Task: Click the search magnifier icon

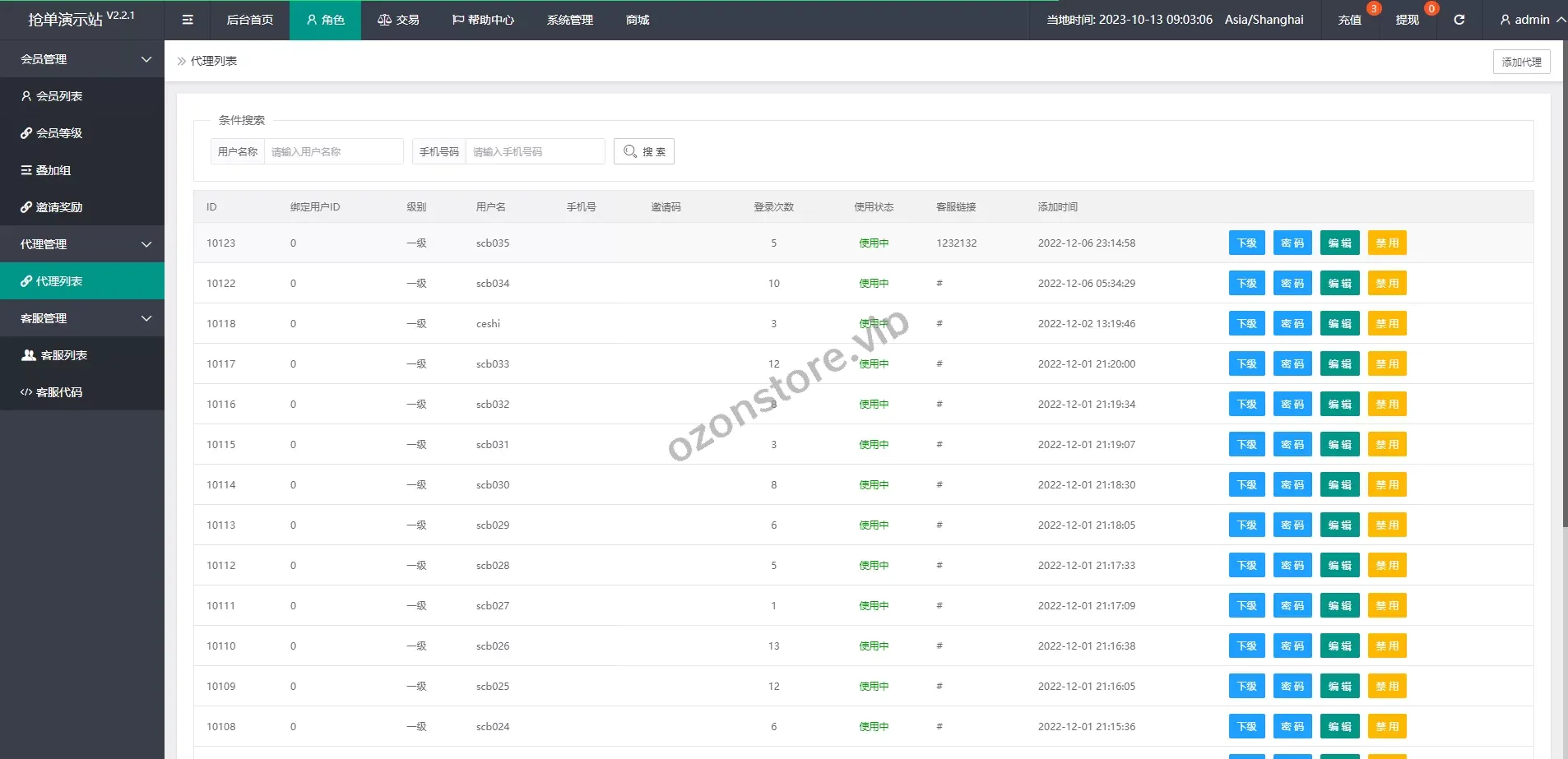Action: (x=630, y=151)
